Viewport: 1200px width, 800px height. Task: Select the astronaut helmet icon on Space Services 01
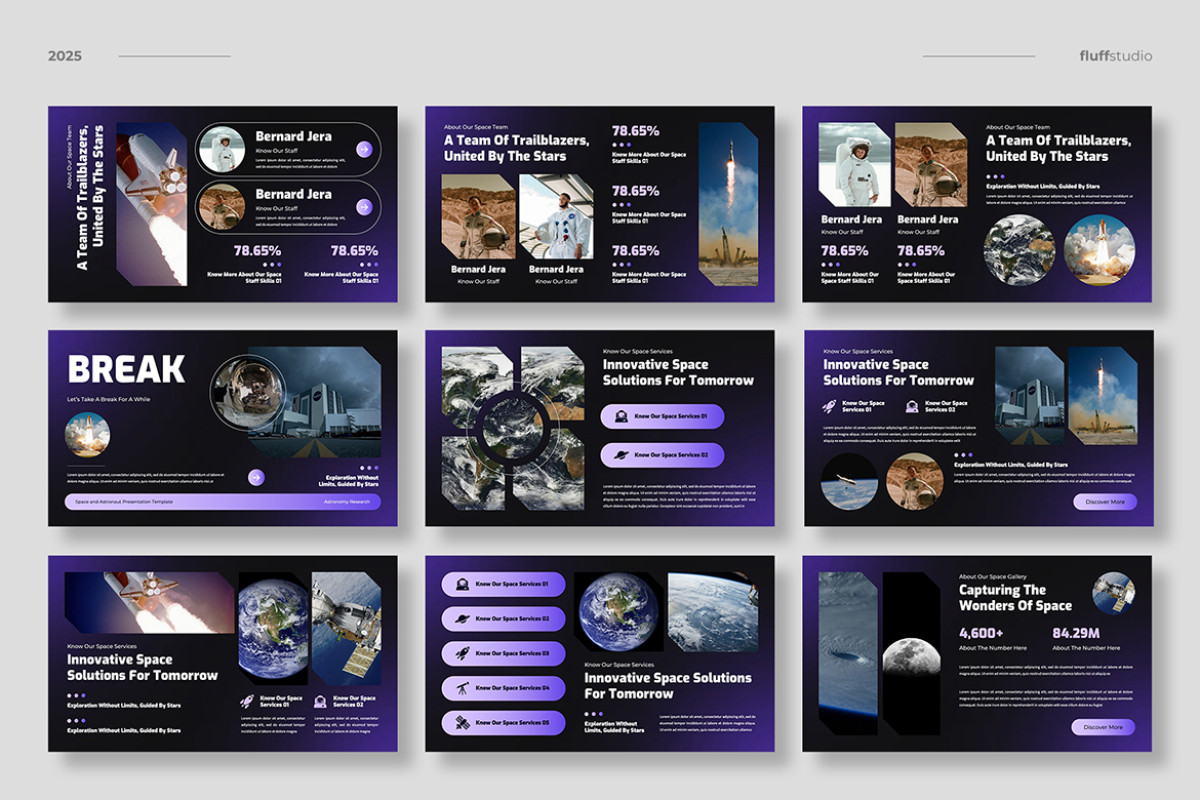[x=462, y=585]
